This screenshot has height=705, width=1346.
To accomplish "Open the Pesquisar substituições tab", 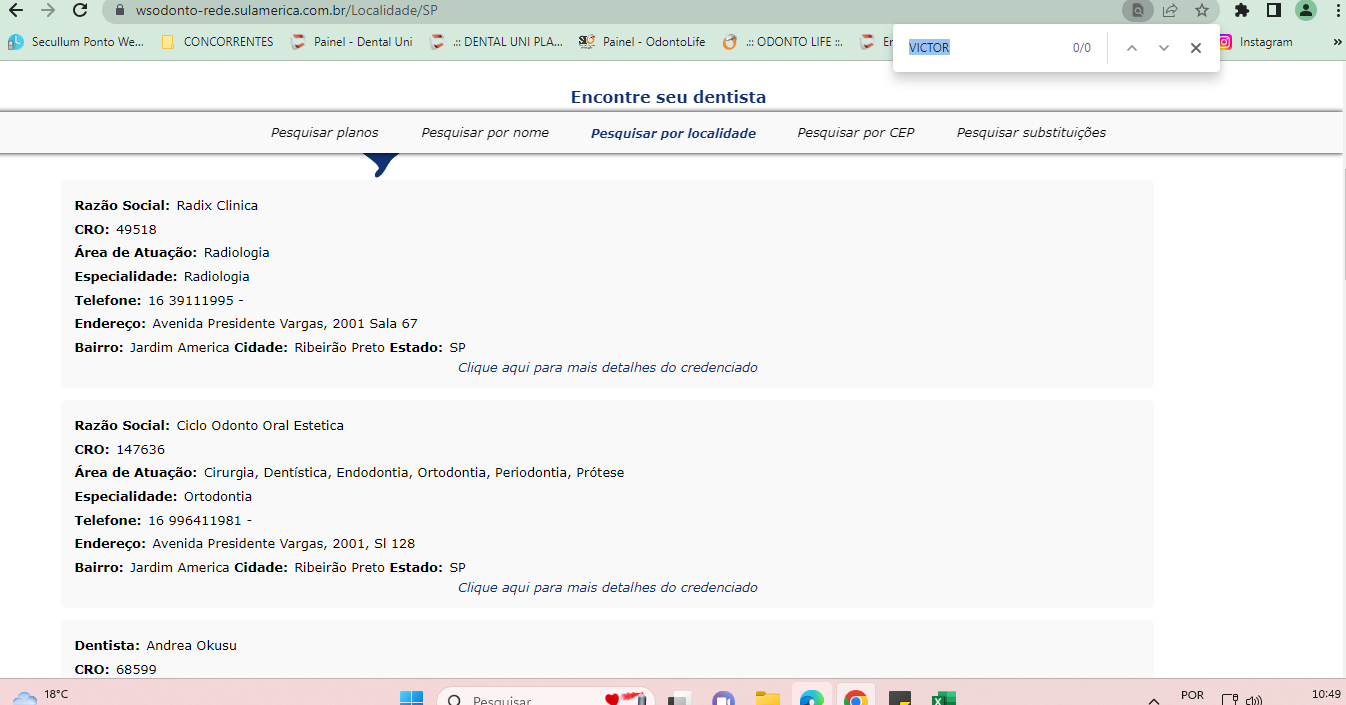I will pos(1031,132).
